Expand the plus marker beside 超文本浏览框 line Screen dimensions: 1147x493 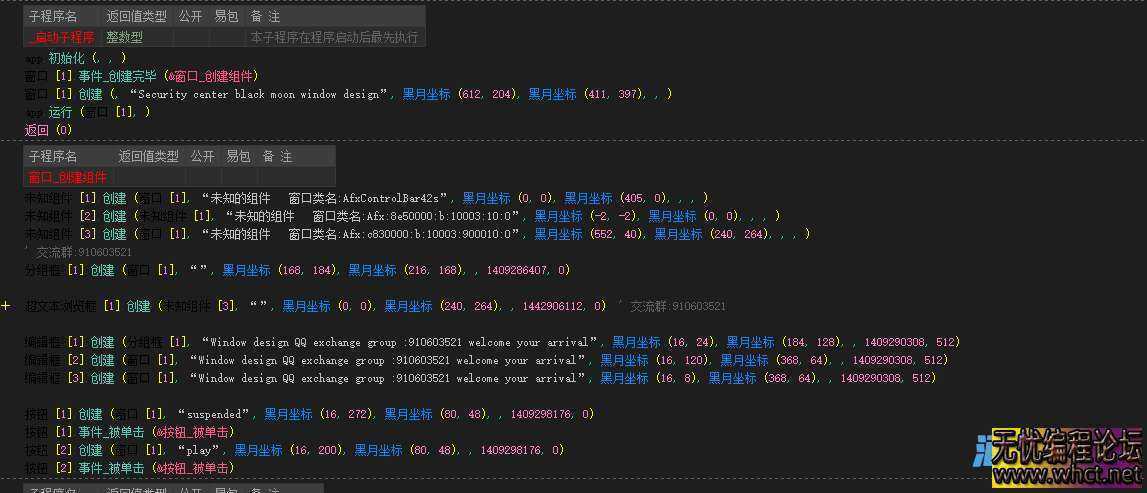point(6,306)
